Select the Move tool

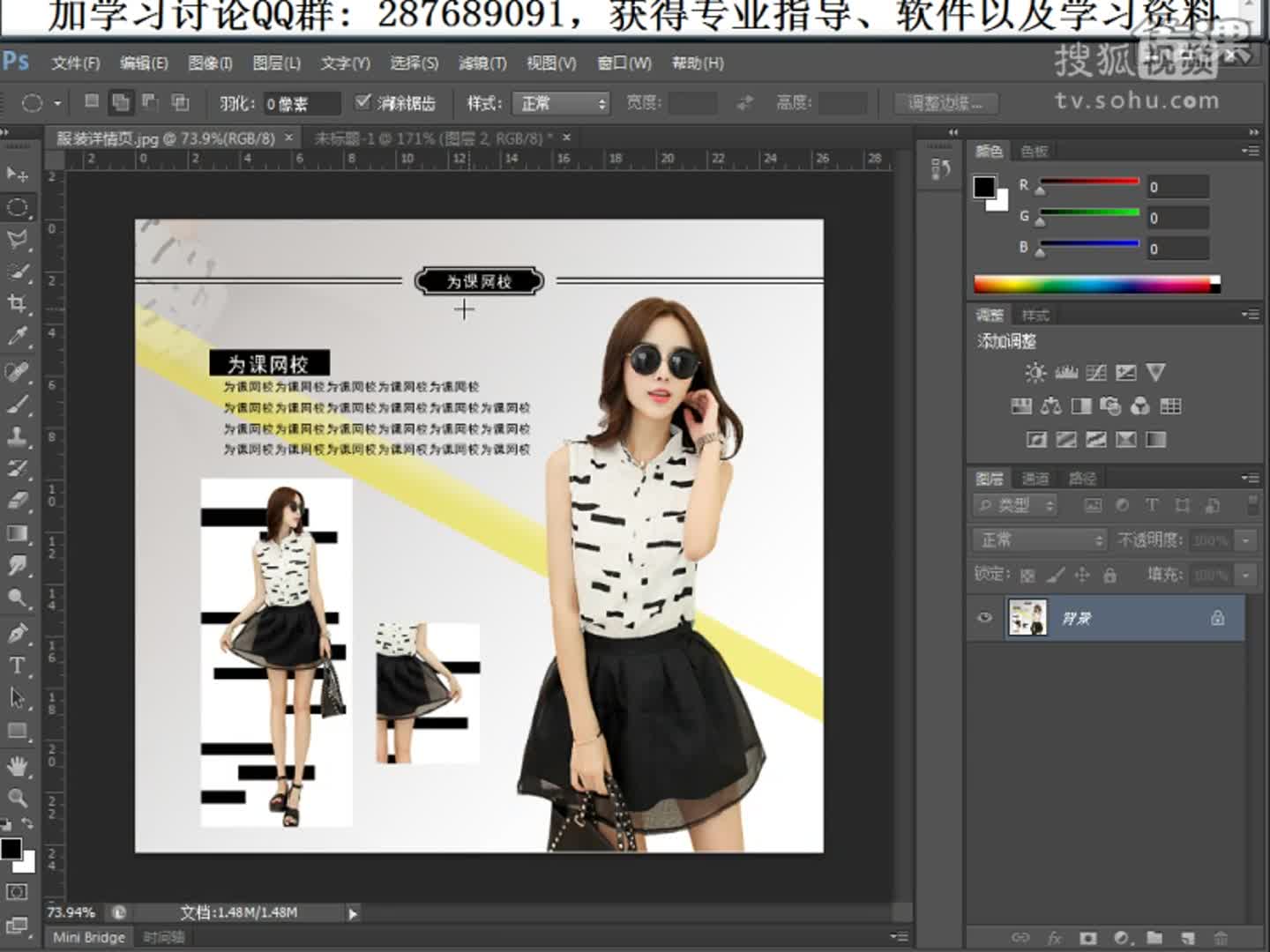tap(17, 174)
